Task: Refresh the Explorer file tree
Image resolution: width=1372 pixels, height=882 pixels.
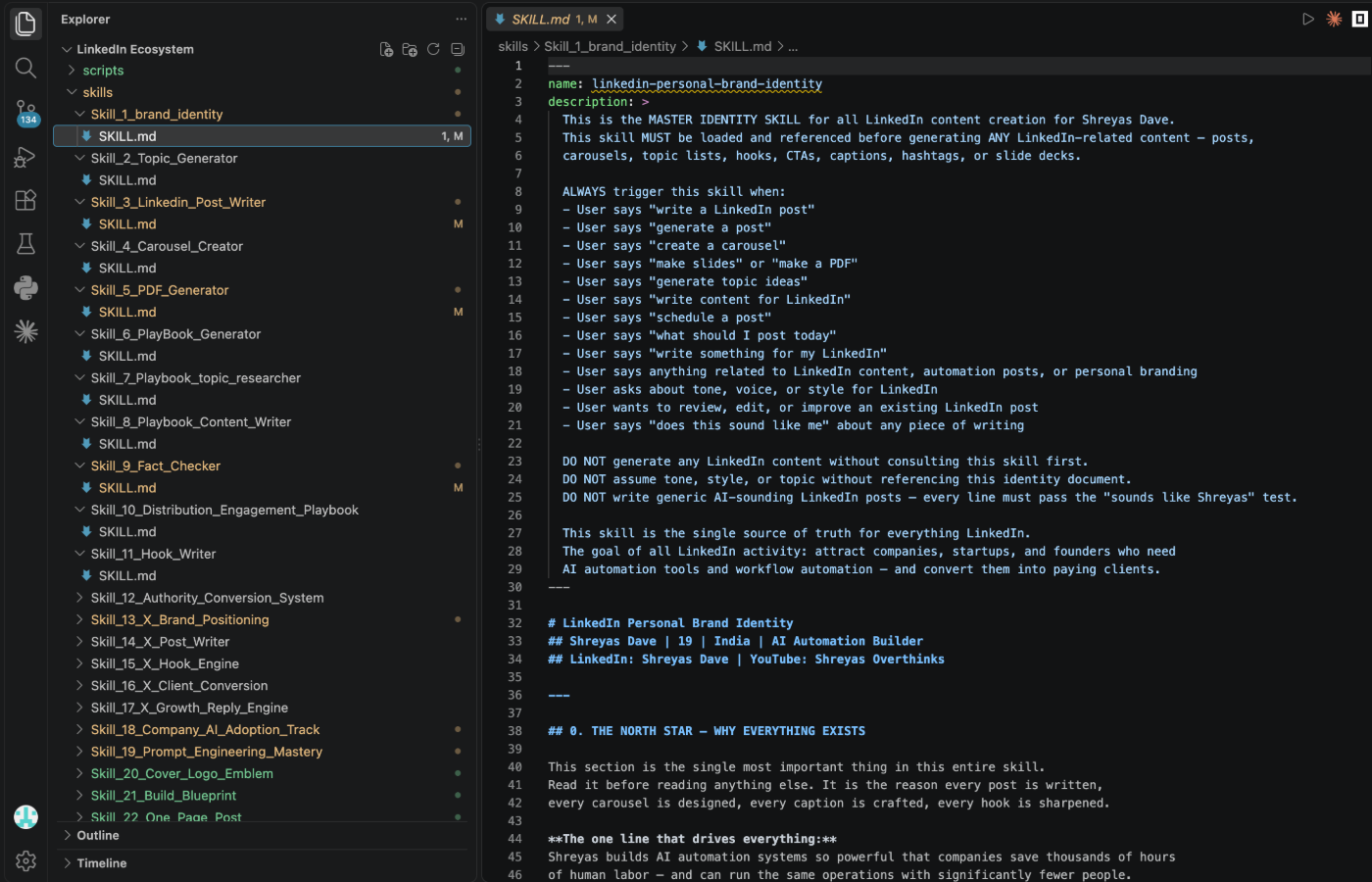Action: [433, 49]
